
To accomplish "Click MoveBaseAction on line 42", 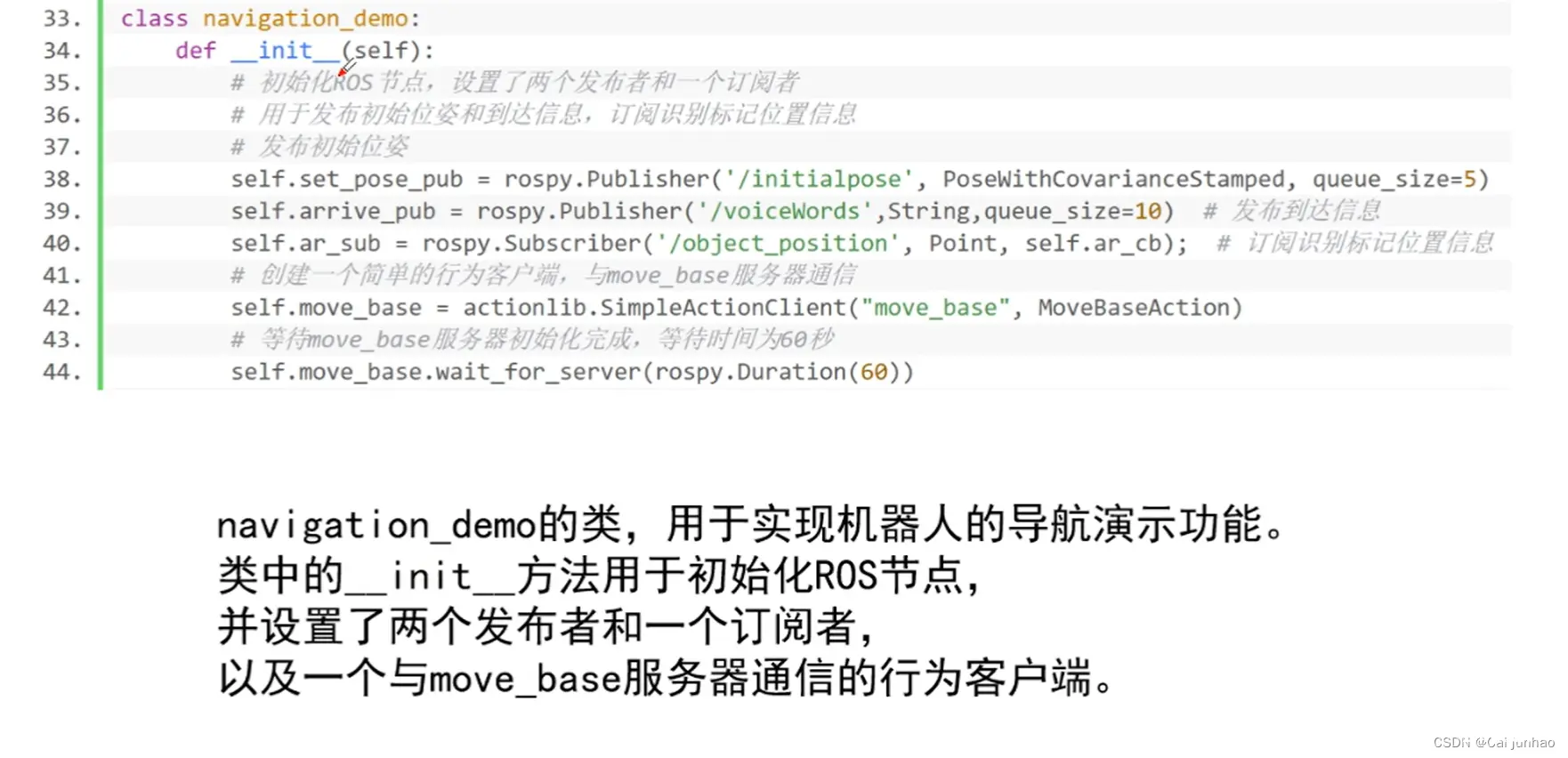I will [1134, 307].
